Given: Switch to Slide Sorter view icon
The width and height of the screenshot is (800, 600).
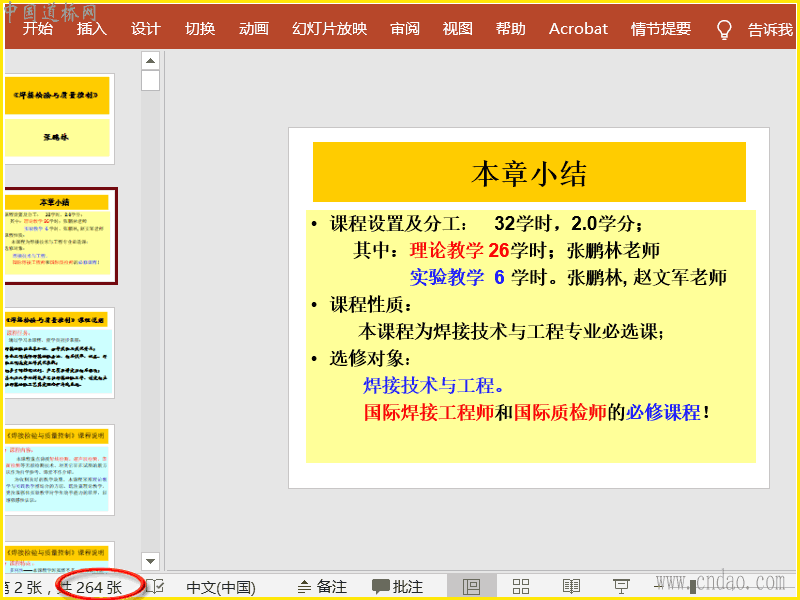Looking at the screenshot, I should (521, 586).
